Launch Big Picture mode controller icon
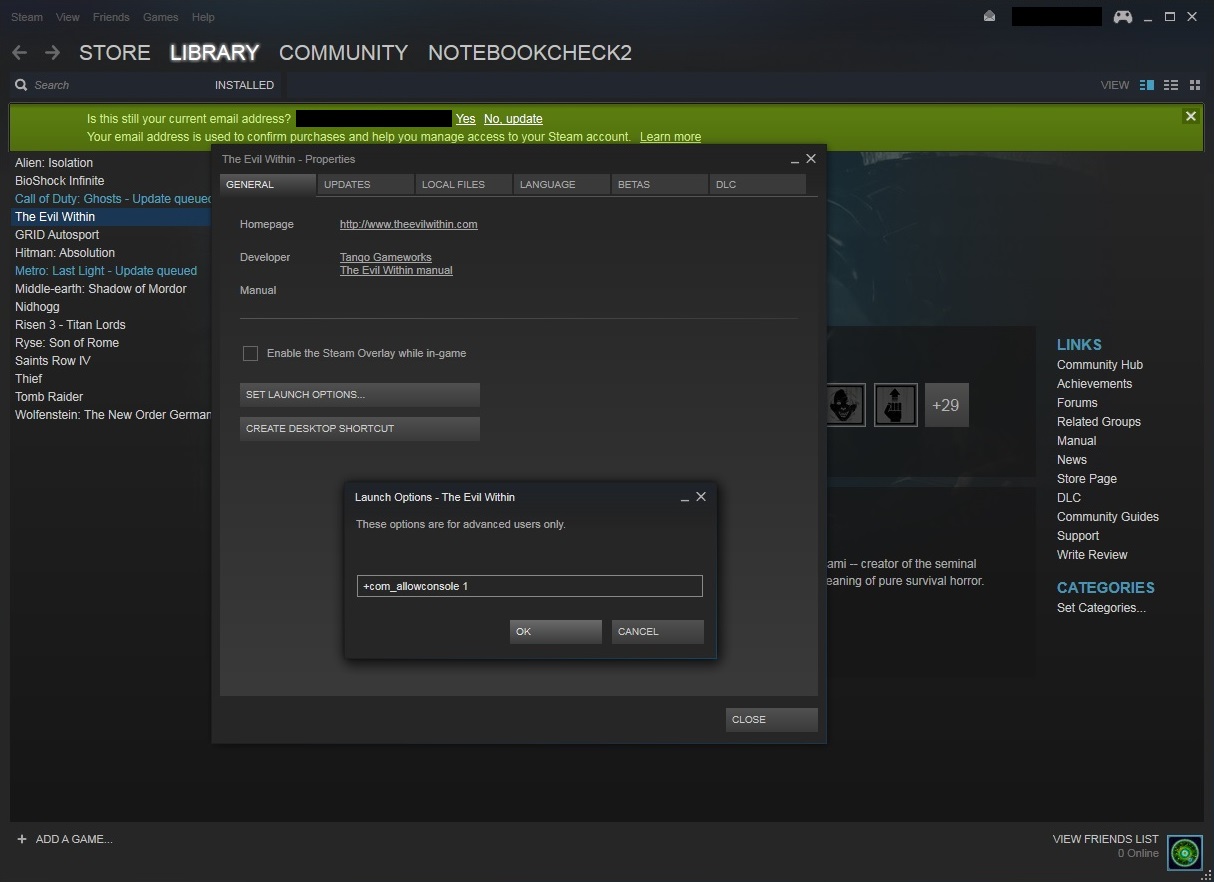Image resolution: width=1214 pixels, height=882 pixels. (x=1123, y=16)
